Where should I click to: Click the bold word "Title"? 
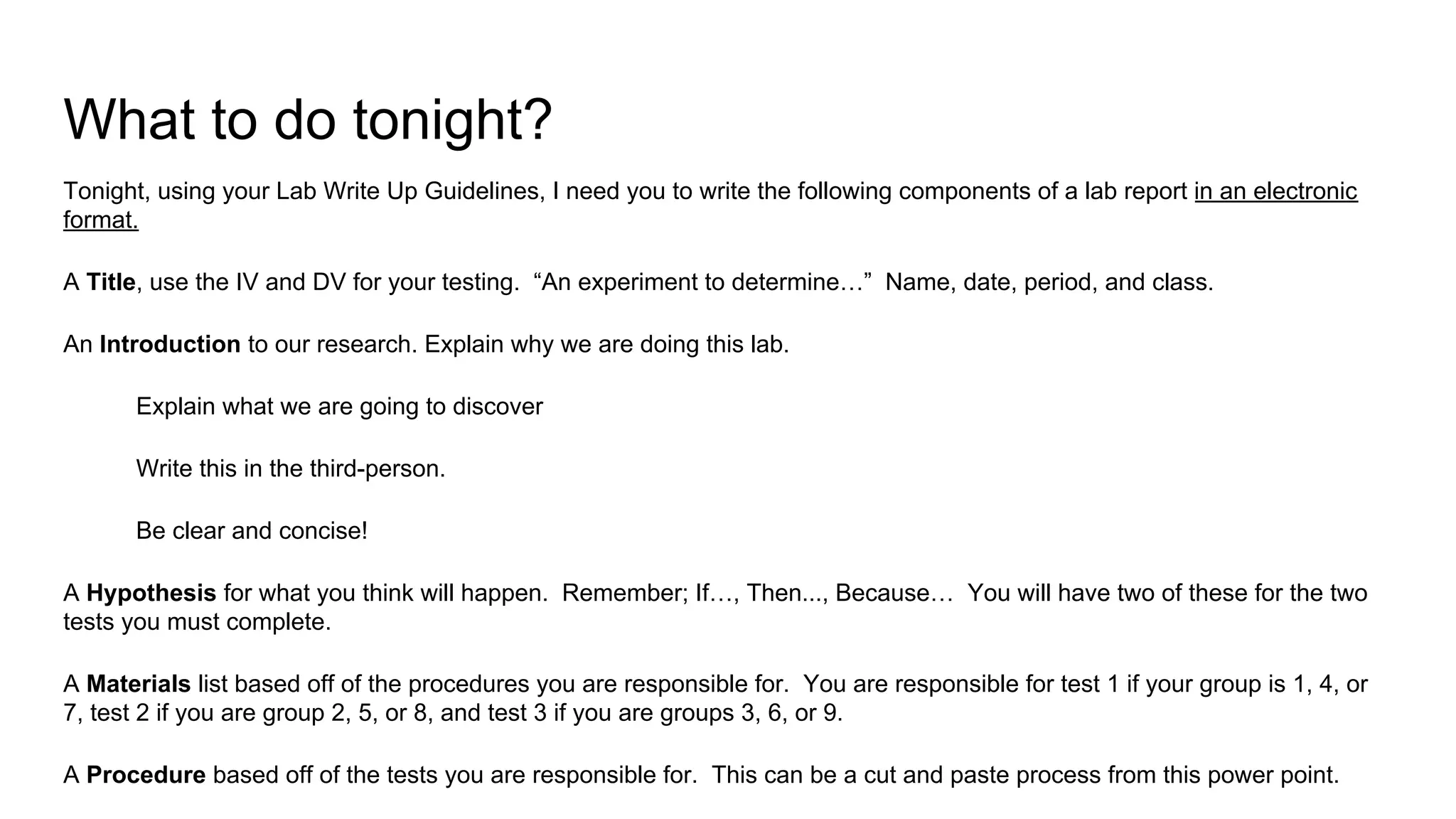[x=111, y=282]
